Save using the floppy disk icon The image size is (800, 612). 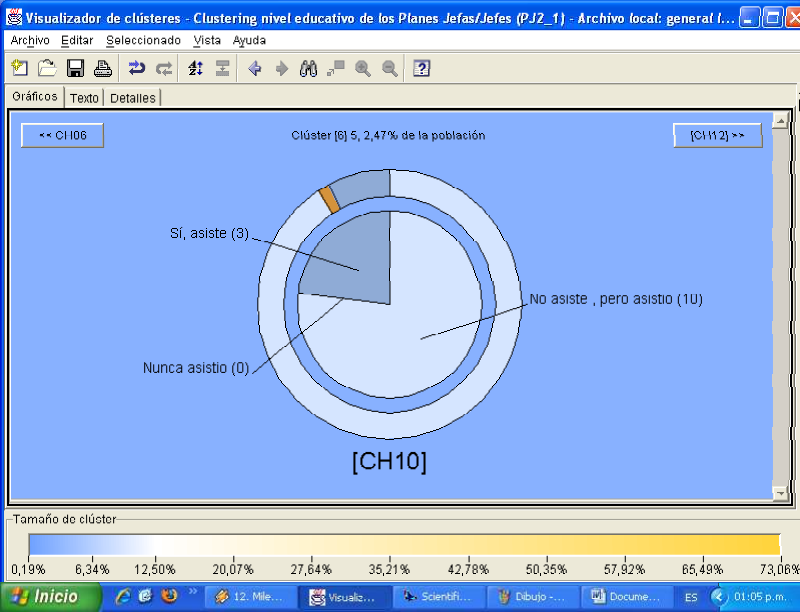pos(75,68)
